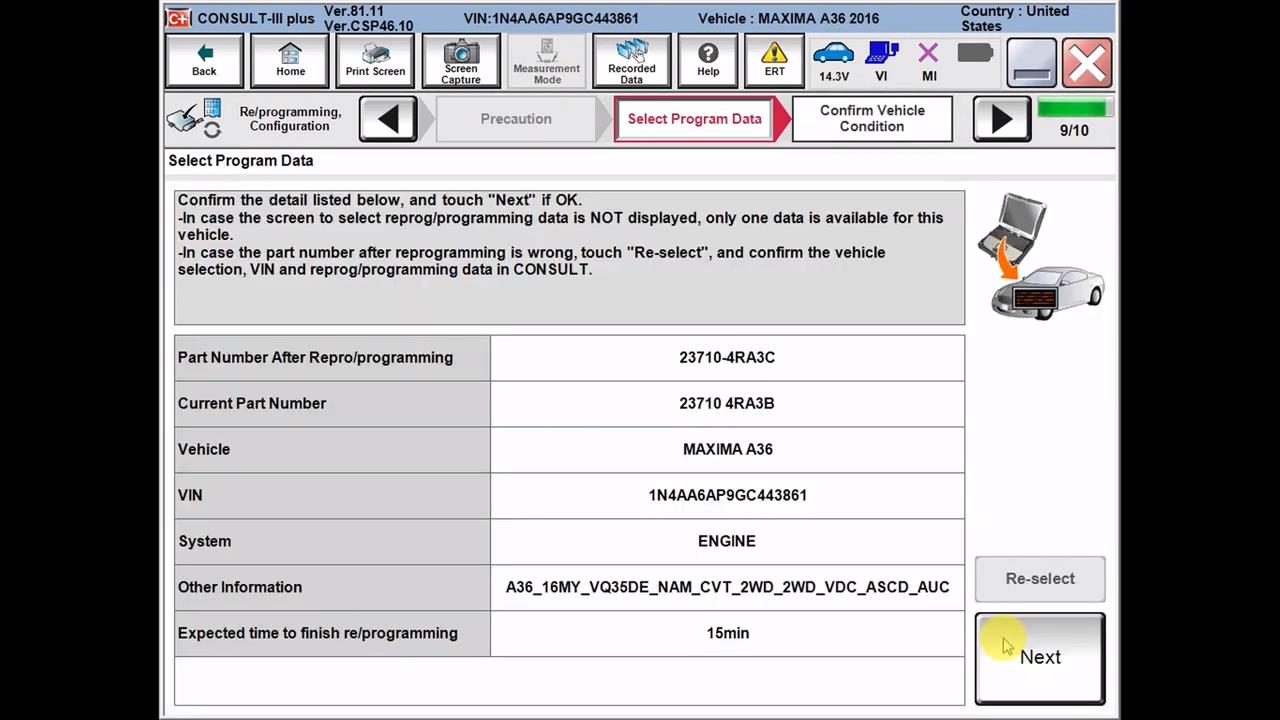Image resolution: width=1280 pixels, height=720 pixels.
Task: Print the current screen
Action: (x=375, y=61)
